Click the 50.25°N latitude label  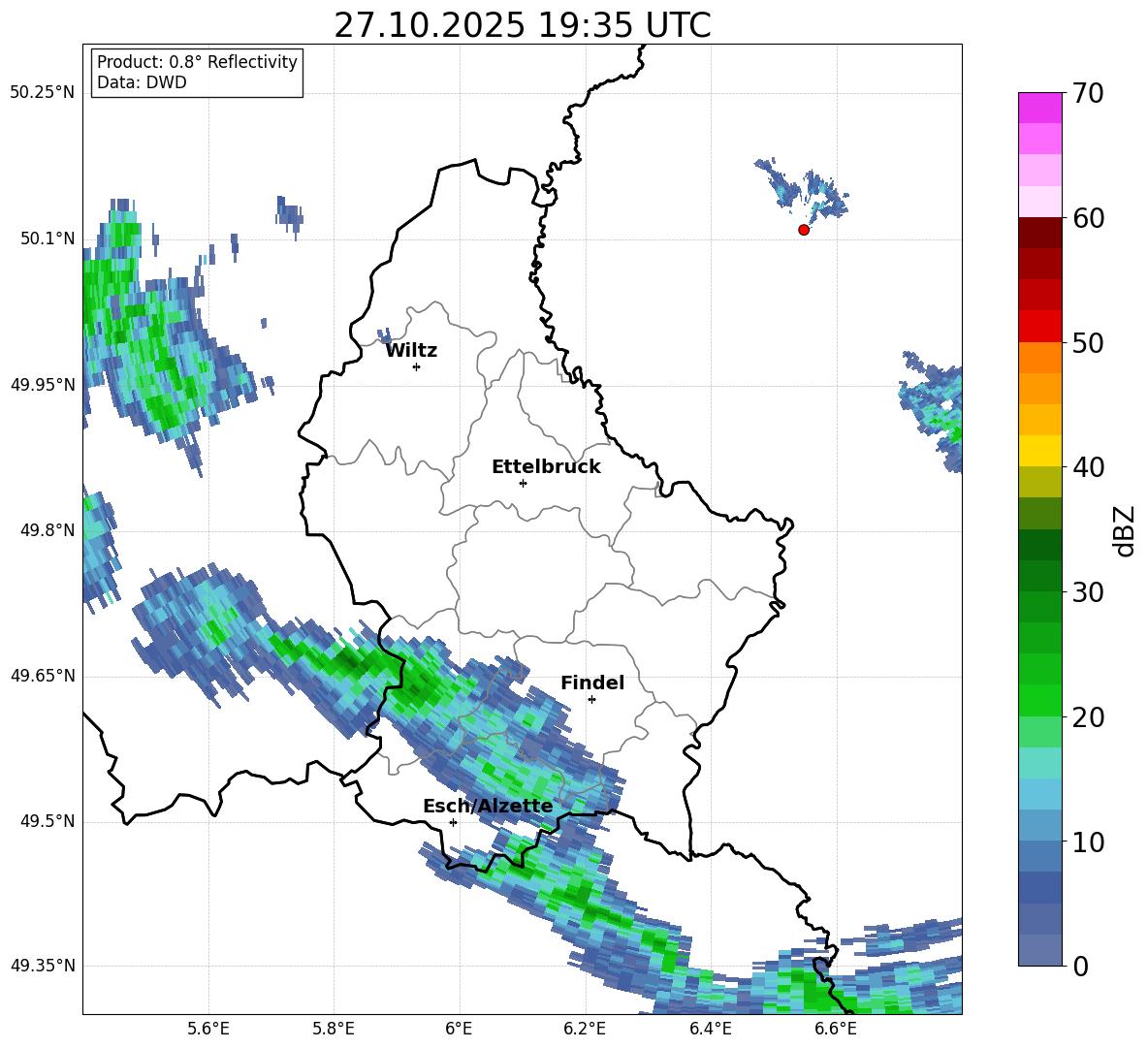[43, 93]
